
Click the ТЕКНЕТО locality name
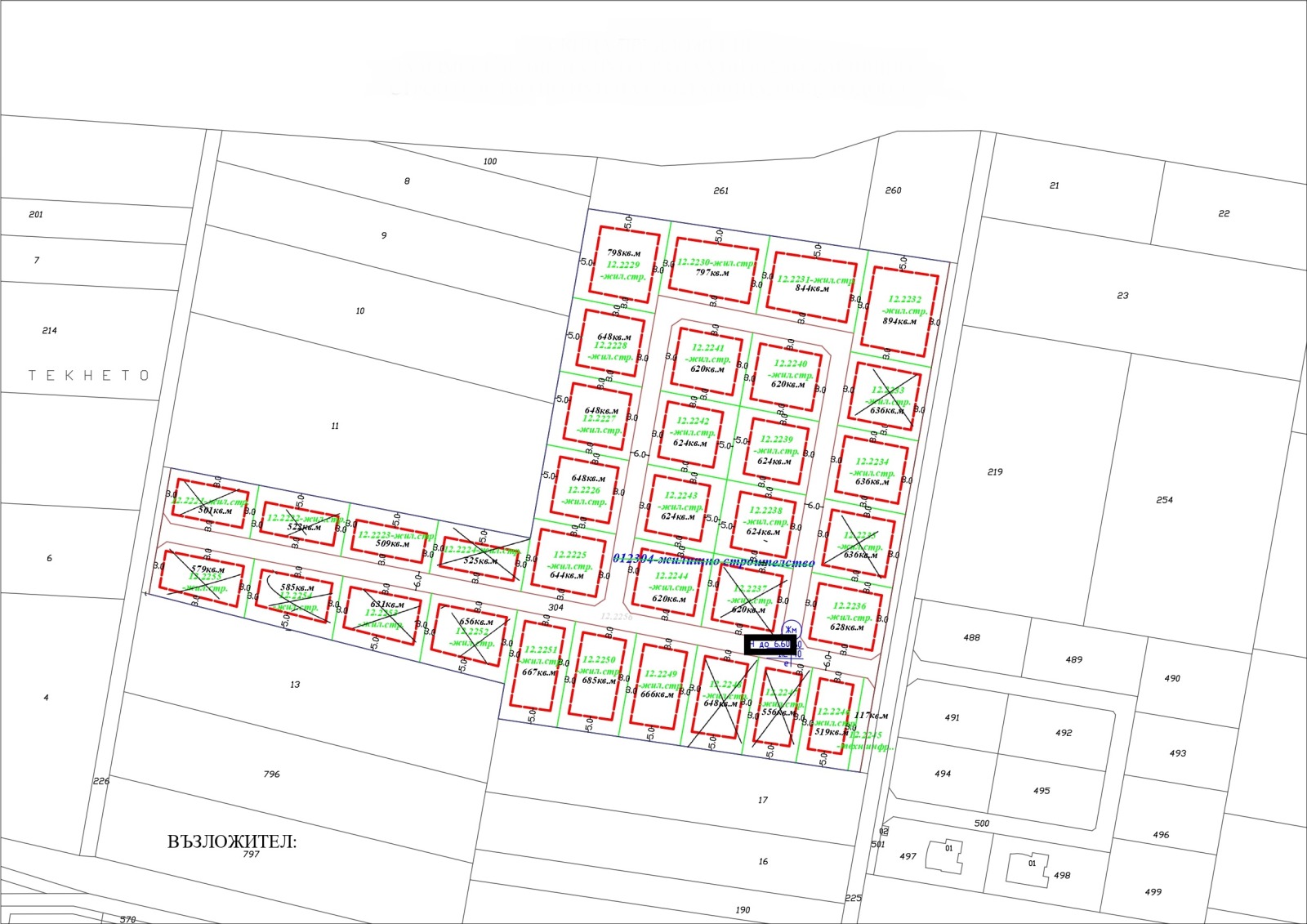89,376
